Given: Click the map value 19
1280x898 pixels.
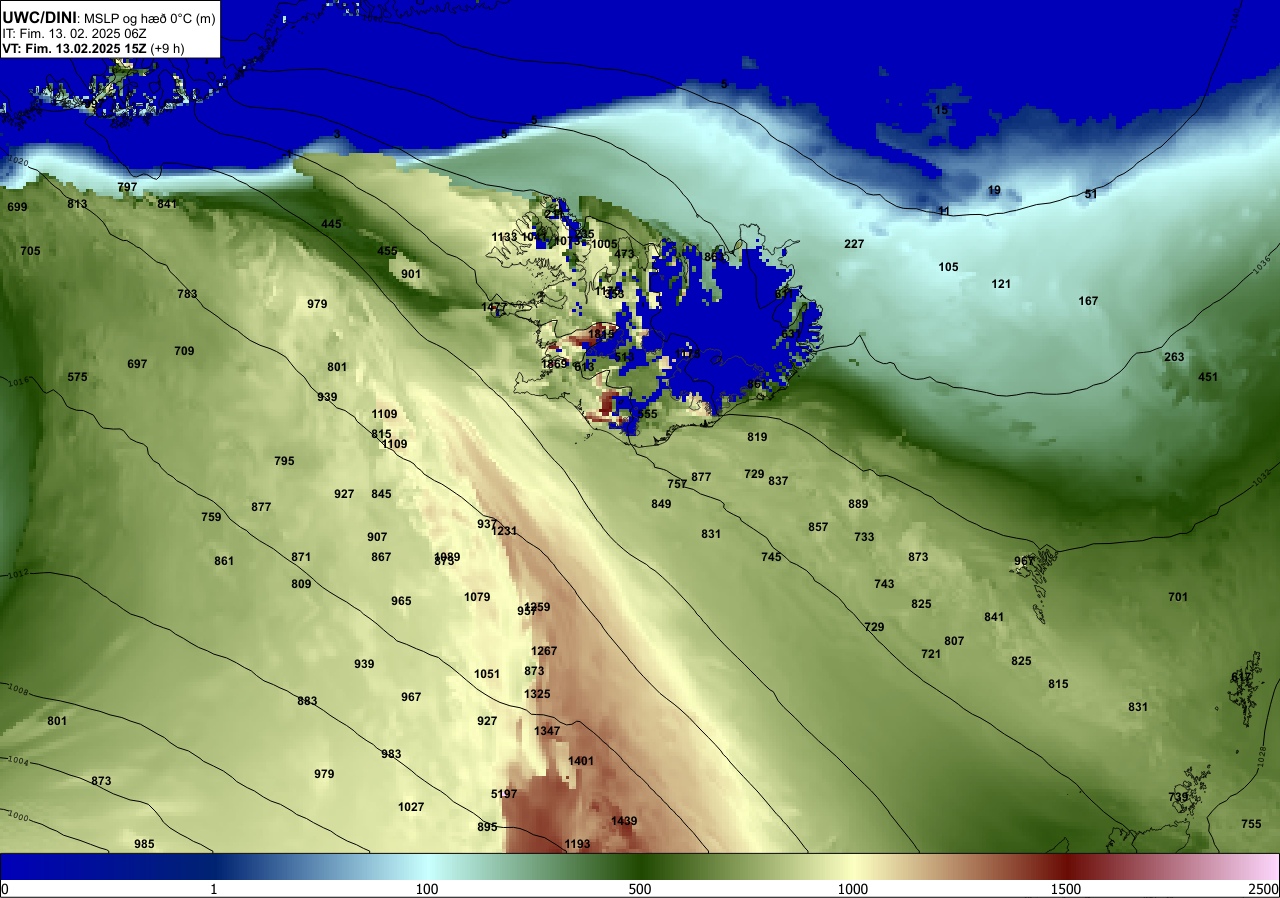Looking at the screenshot, I should click(994, 190).
